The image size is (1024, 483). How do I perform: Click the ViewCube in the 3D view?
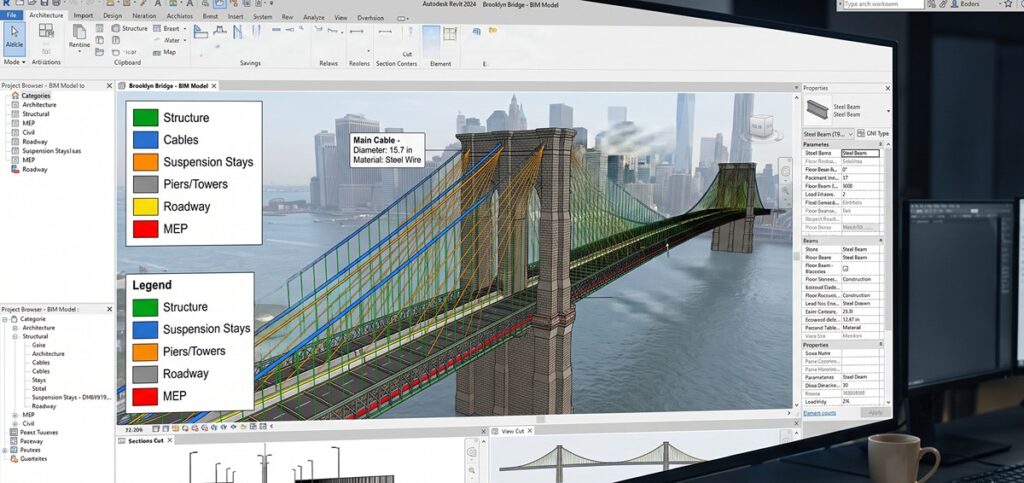[x=762, y=126]
